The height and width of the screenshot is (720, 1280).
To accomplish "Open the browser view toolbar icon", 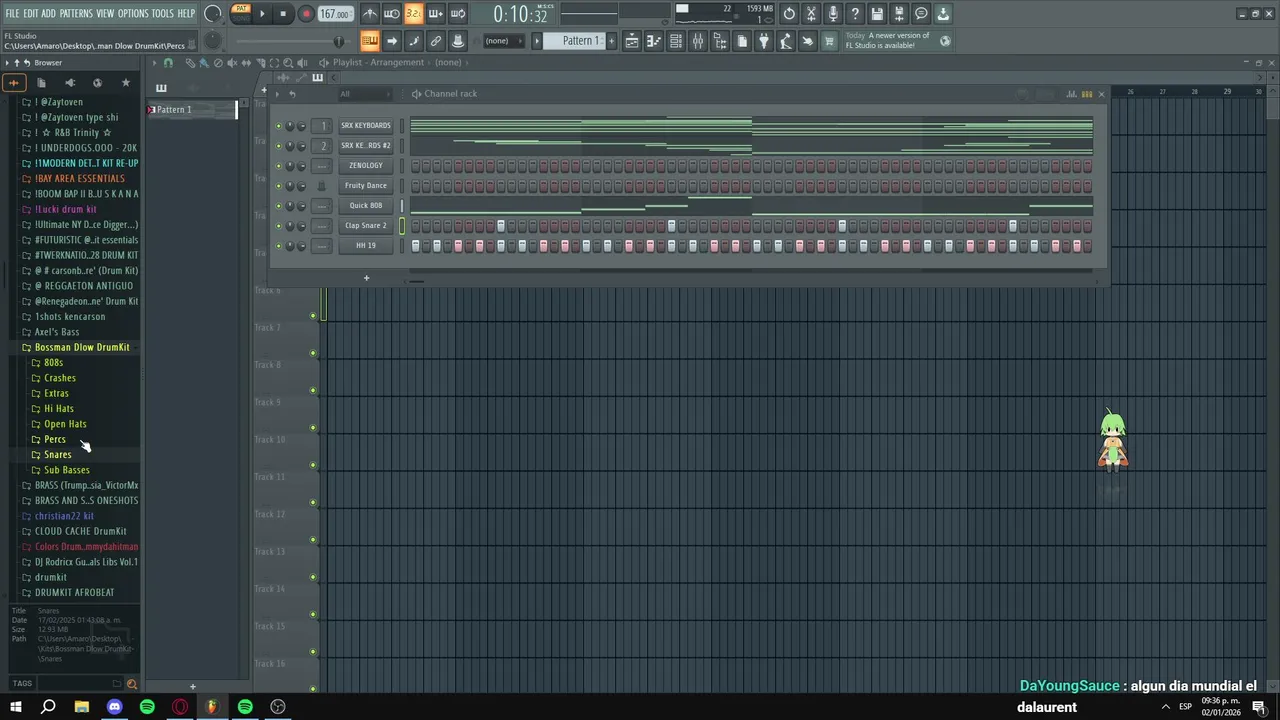I will click(720, 41).
